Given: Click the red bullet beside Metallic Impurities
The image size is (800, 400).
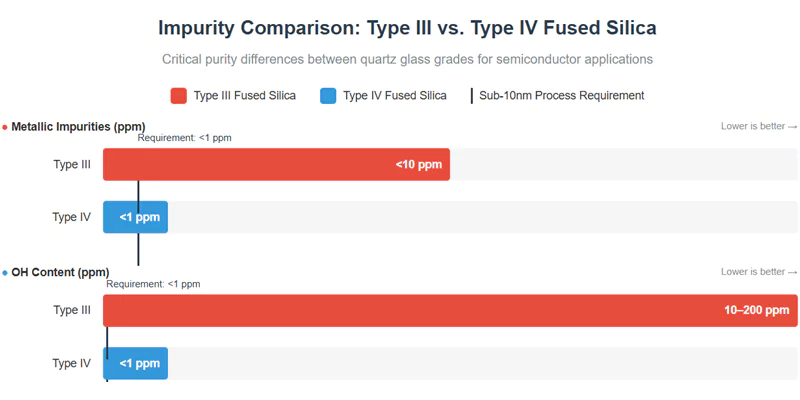Looking at the screenshot, I should (5, 127).
